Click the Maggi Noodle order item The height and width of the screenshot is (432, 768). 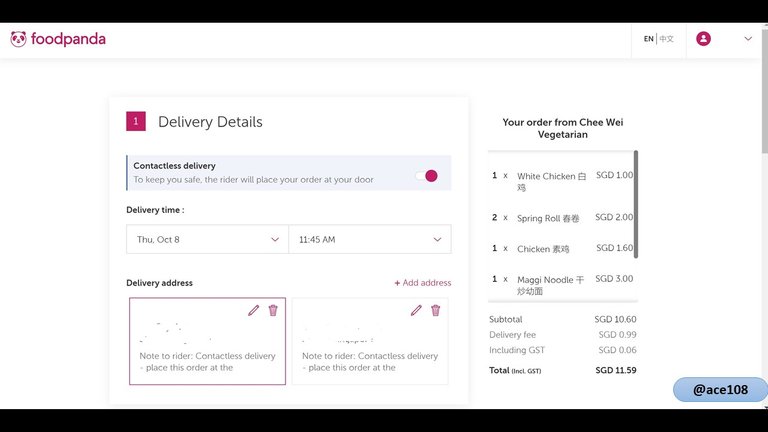[x=562, y=285]
